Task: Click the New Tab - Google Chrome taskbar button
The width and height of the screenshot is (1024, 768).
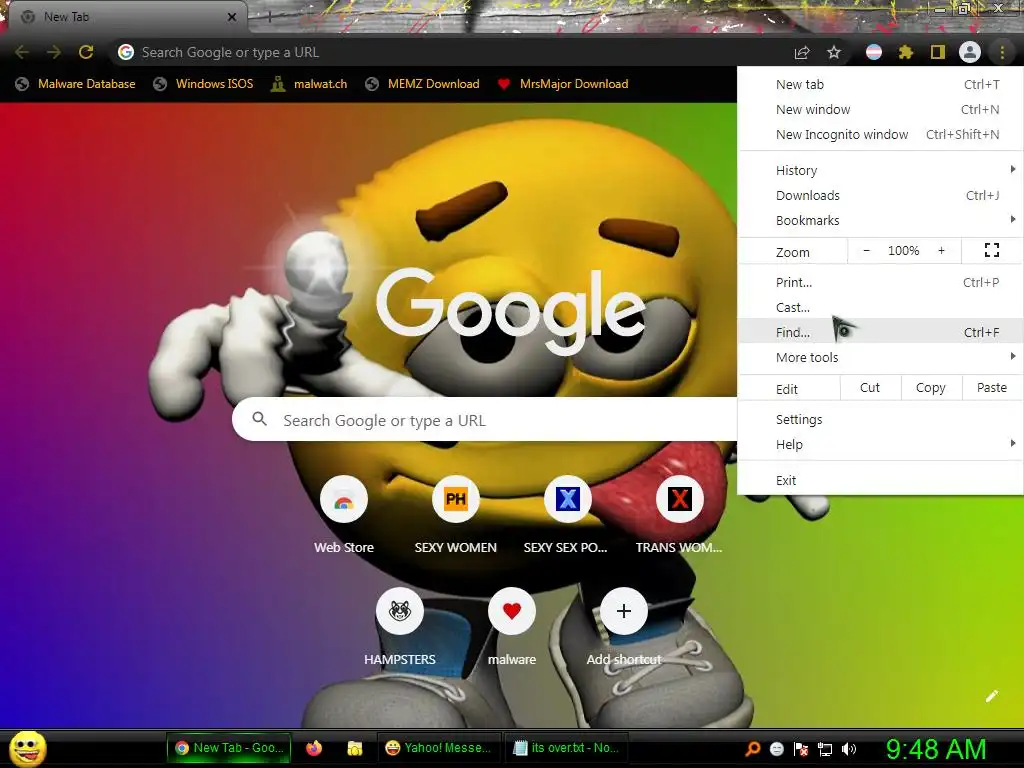Action: pos(229,748)
